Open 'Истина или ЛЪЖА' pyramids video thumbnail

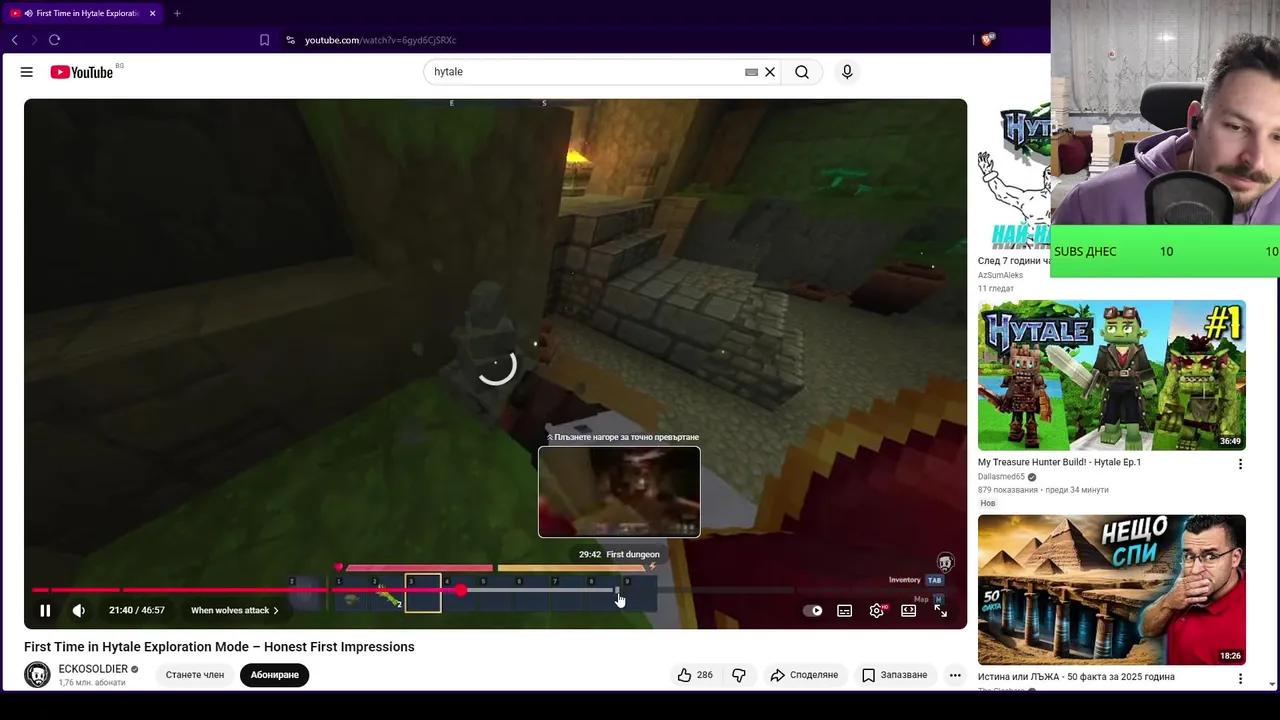tap(1112, 589)
